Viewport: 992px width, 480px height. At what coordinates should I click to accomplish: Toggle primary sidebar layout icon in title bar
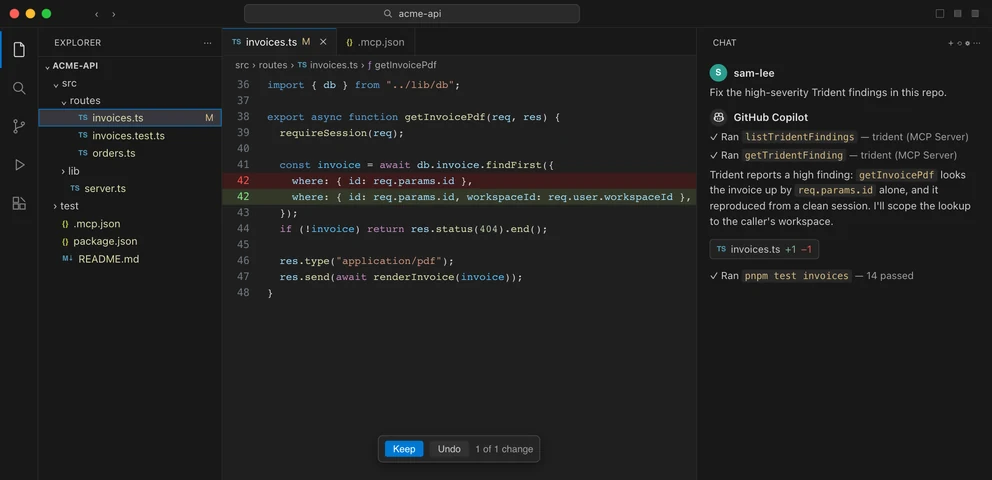tap(940, 14)
